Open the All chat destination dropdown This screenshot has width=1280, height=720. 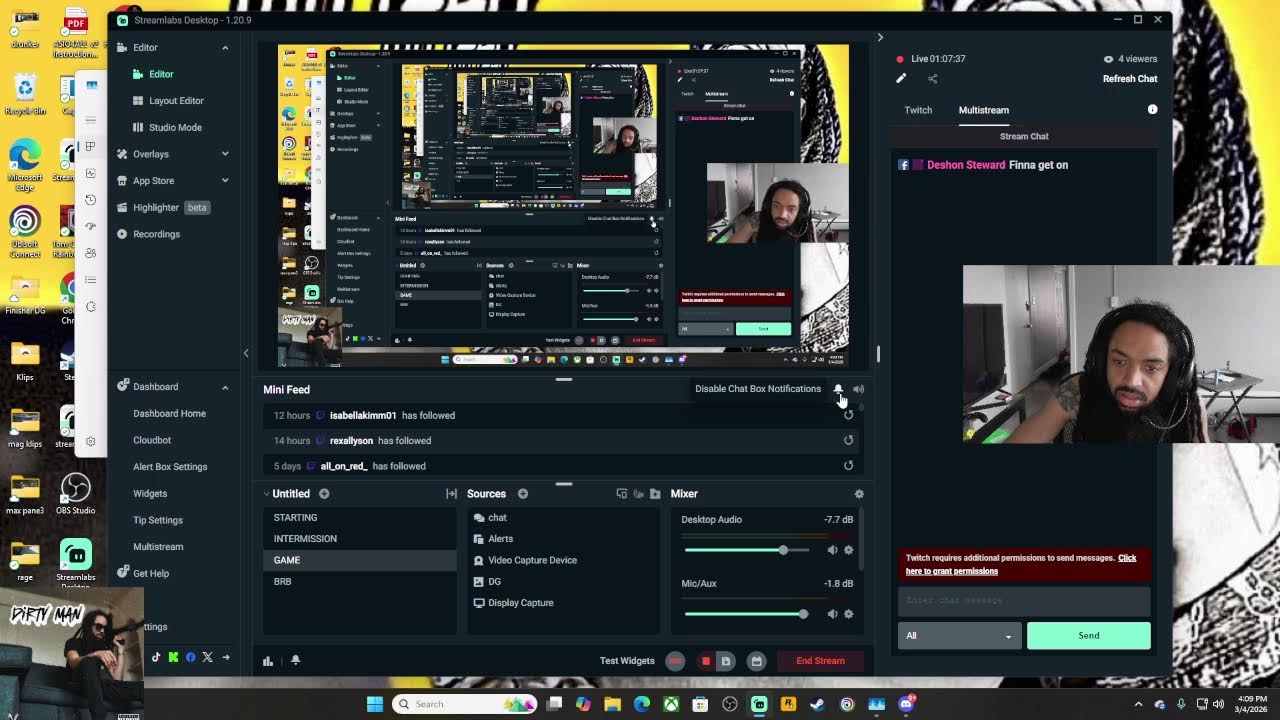958,636
